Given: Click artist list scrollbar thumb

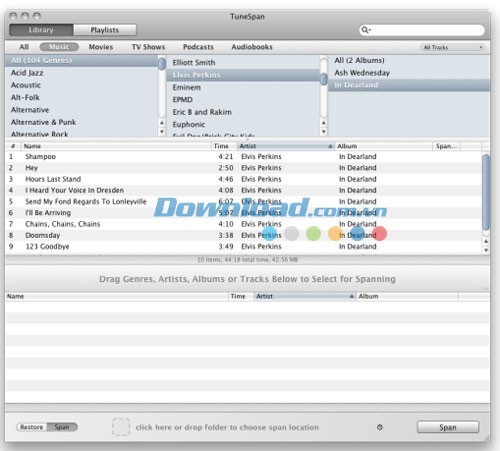Looking at the screenshot, I should coord(323,79).
